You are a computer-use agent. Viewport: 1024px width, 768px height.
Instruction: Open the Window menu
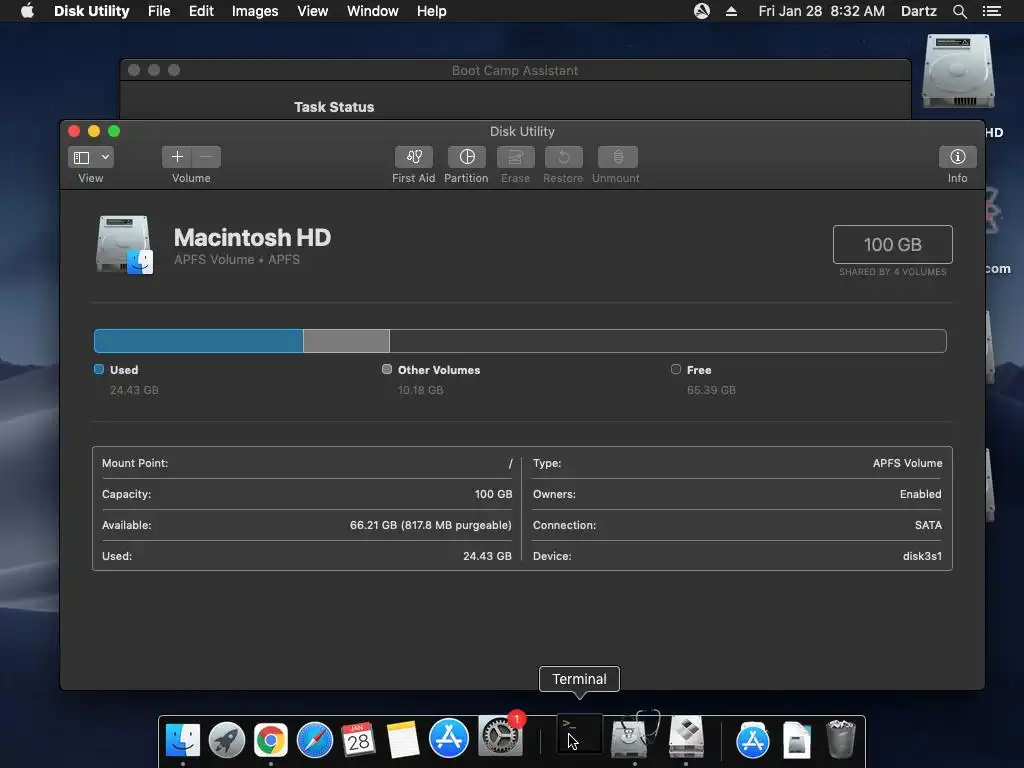(372, 11)
